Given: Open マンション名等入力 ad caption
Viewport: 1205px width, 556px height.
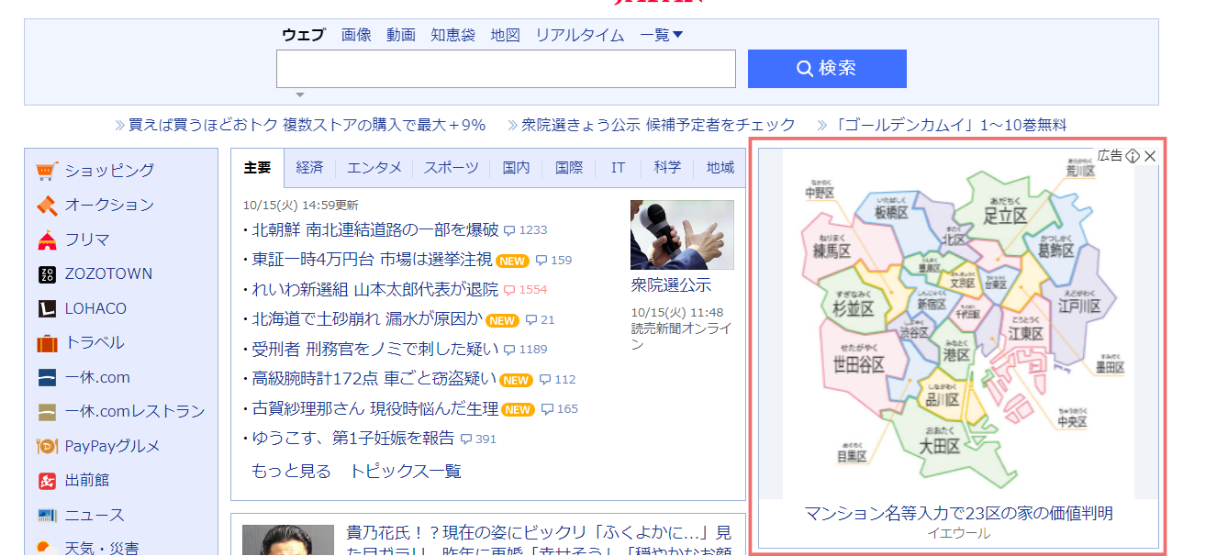Looking at the screenshot, I should pos(959,513).
